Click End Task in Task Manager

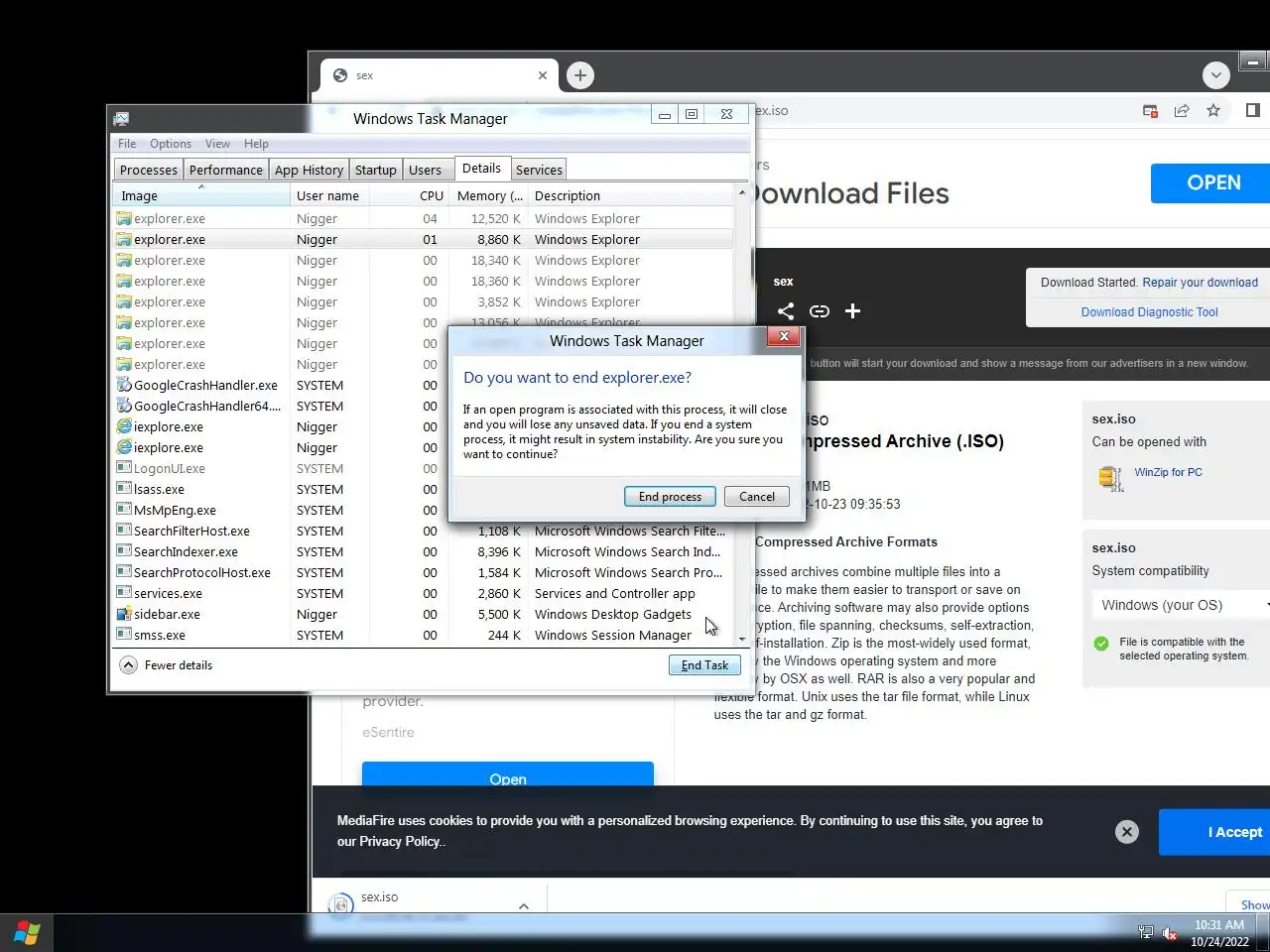[704, 665]
